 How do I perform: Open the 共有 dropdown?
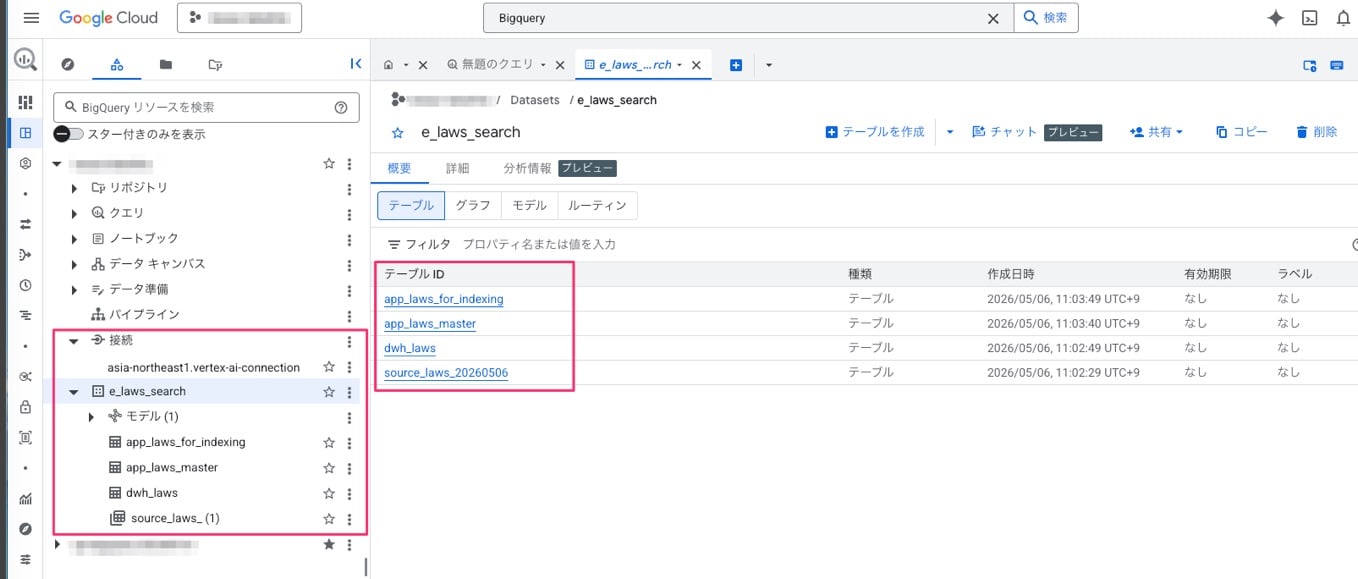point(1156,132)
